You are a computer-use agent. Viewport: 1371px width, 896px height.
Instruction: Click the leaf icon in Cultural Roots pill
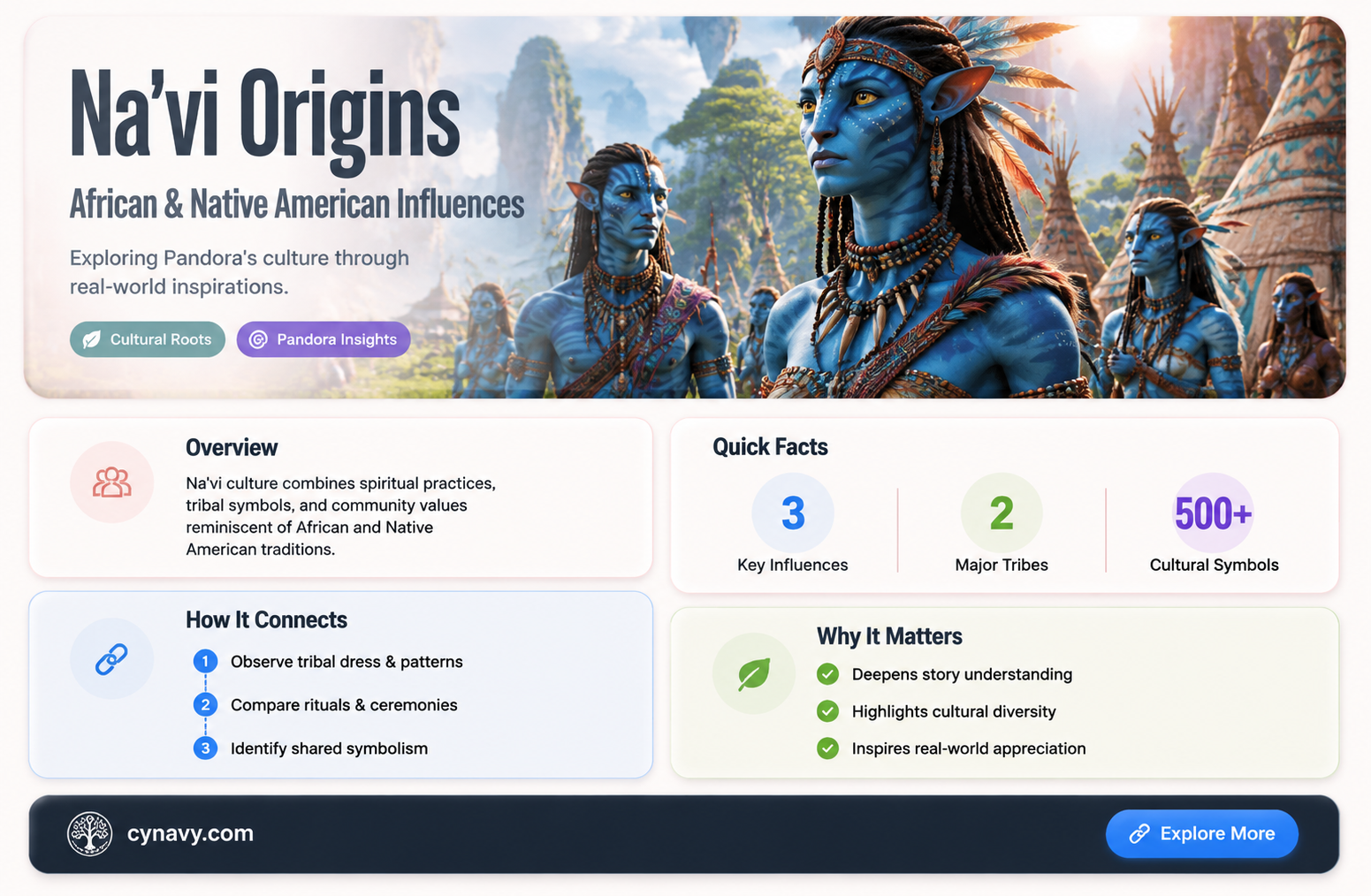92,339
